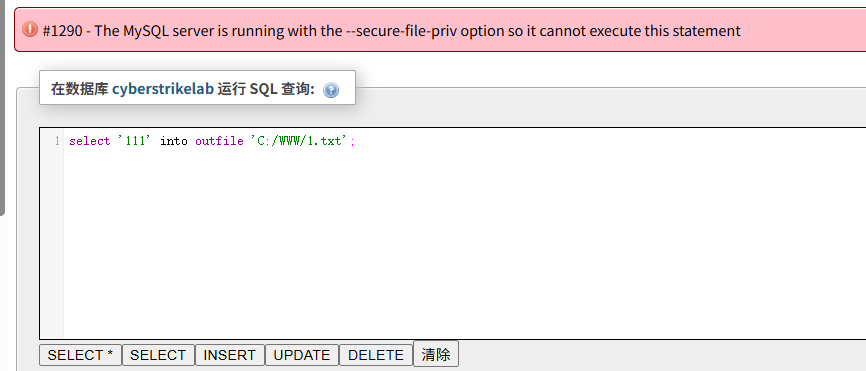
Task: Open the SQL help question-mark icon
Action: click(331, 89)
